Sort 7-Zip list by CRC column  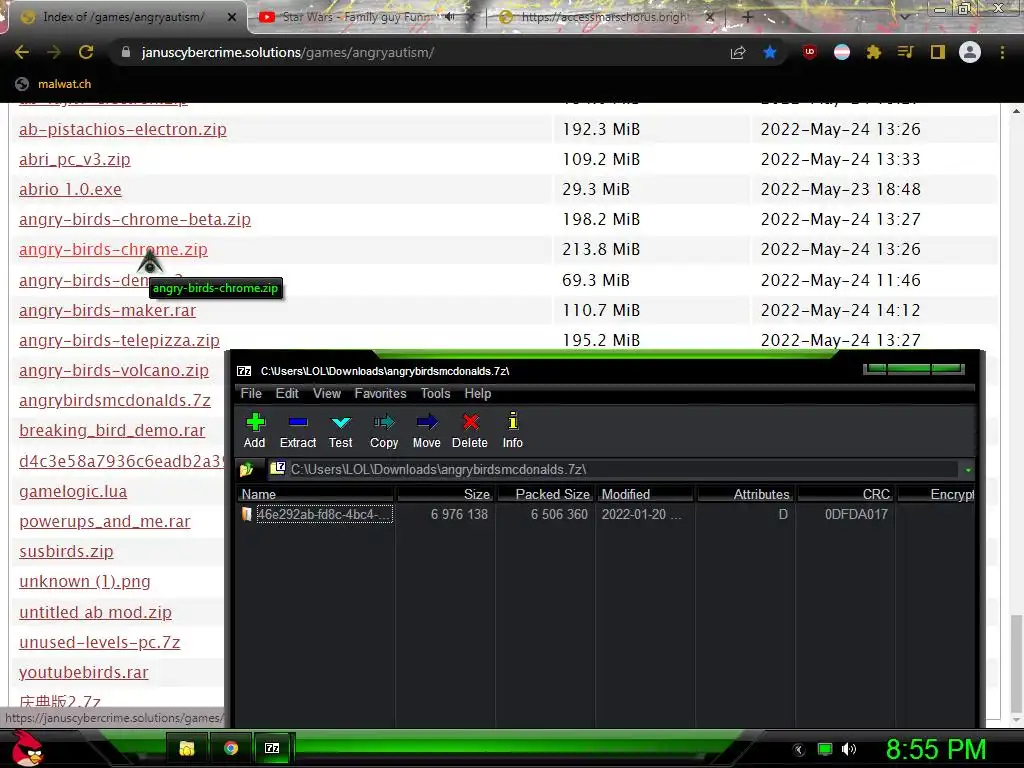[846, 494]
